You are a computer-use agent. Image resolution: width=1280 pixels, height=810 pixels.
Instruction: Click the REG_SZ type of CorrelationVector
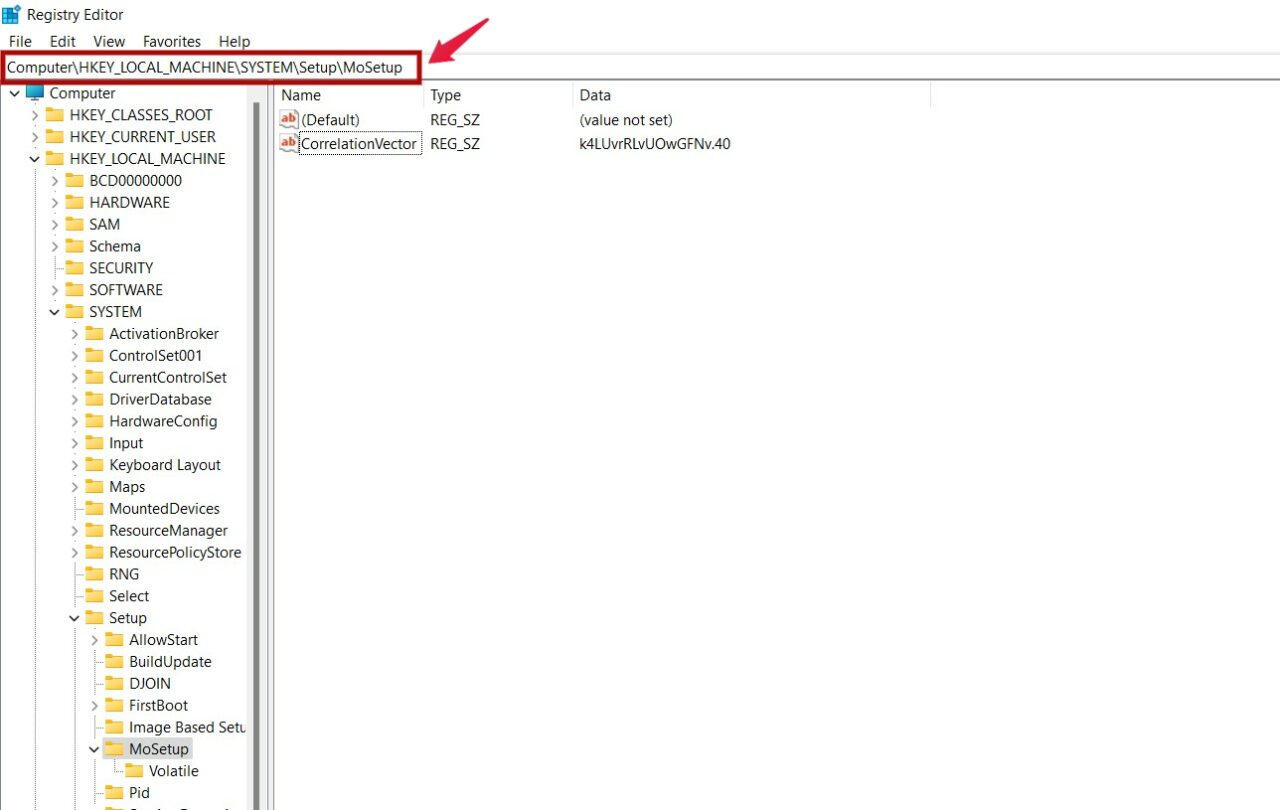(455, 144)
